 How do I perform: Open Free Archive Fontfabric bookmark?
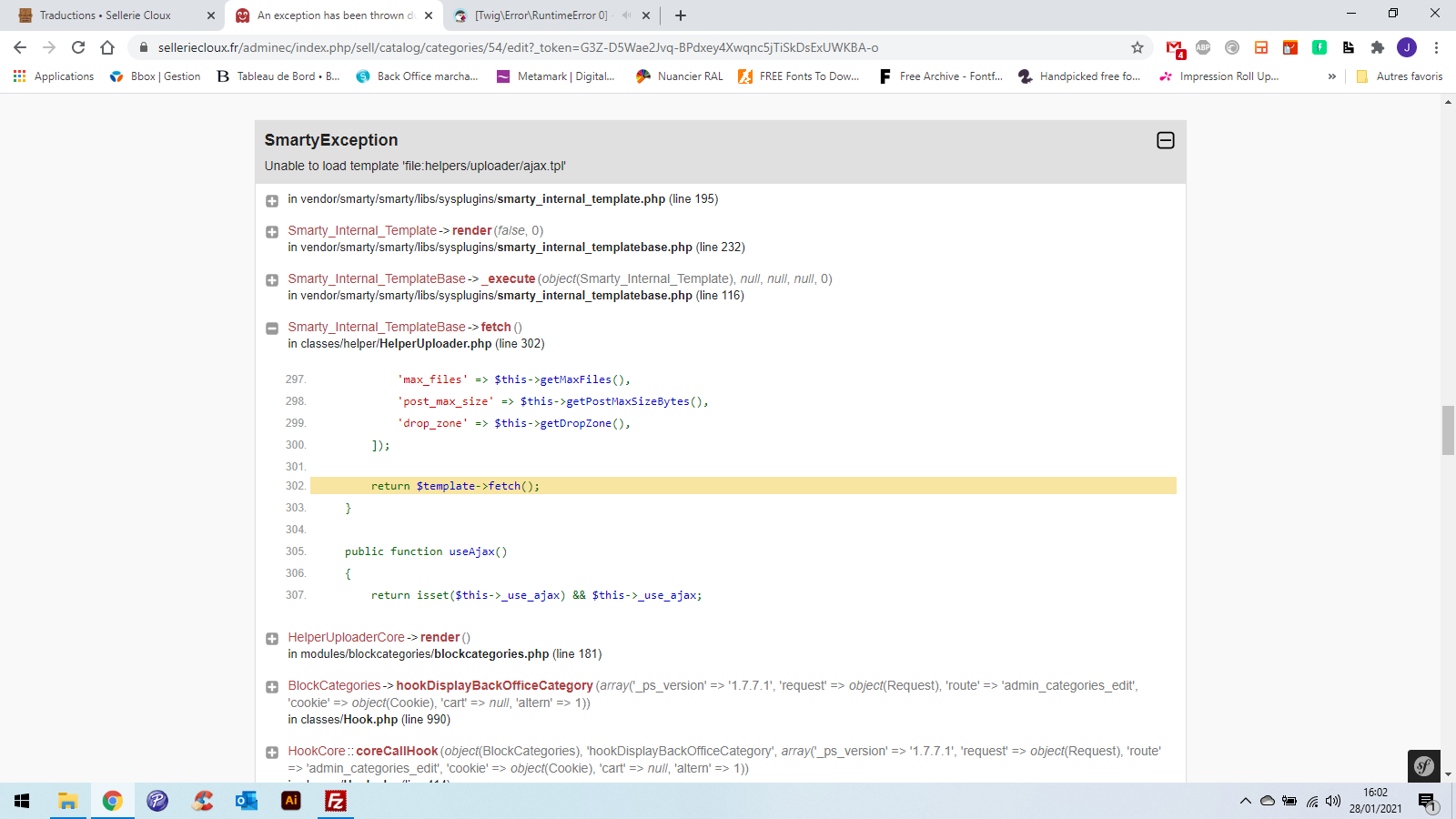point(940,76)
